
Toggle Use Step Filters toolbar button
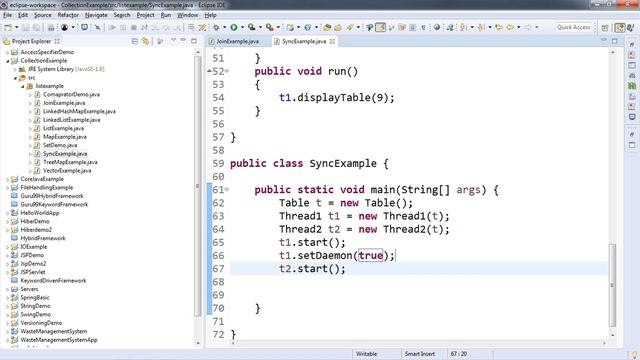pyautogui.click(x=202, y=27)
